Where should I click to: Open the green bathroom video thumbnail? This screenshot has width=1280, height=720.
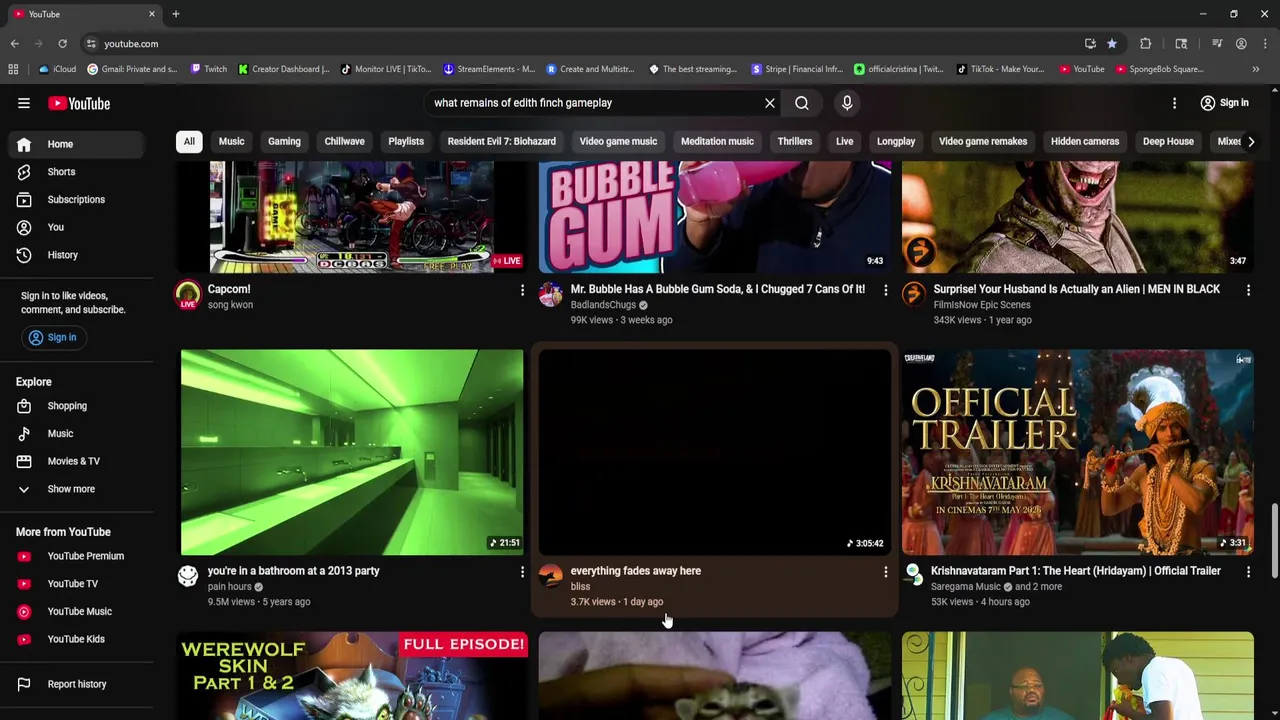pyautogui.click(x=352, y=452)
